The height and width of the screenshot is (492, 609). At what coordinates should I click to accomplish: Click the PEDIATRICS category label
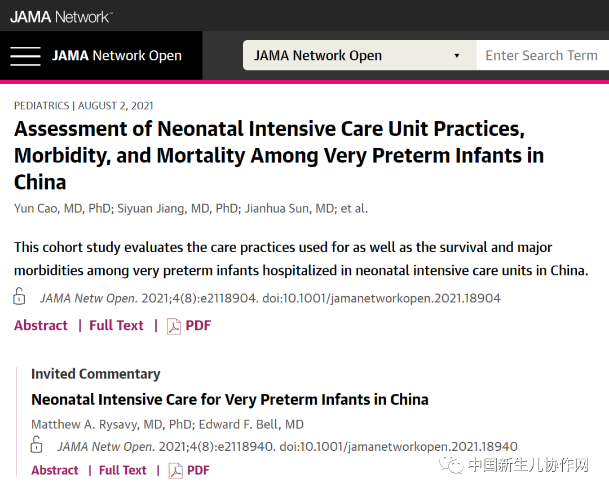[x=42, y=106]
